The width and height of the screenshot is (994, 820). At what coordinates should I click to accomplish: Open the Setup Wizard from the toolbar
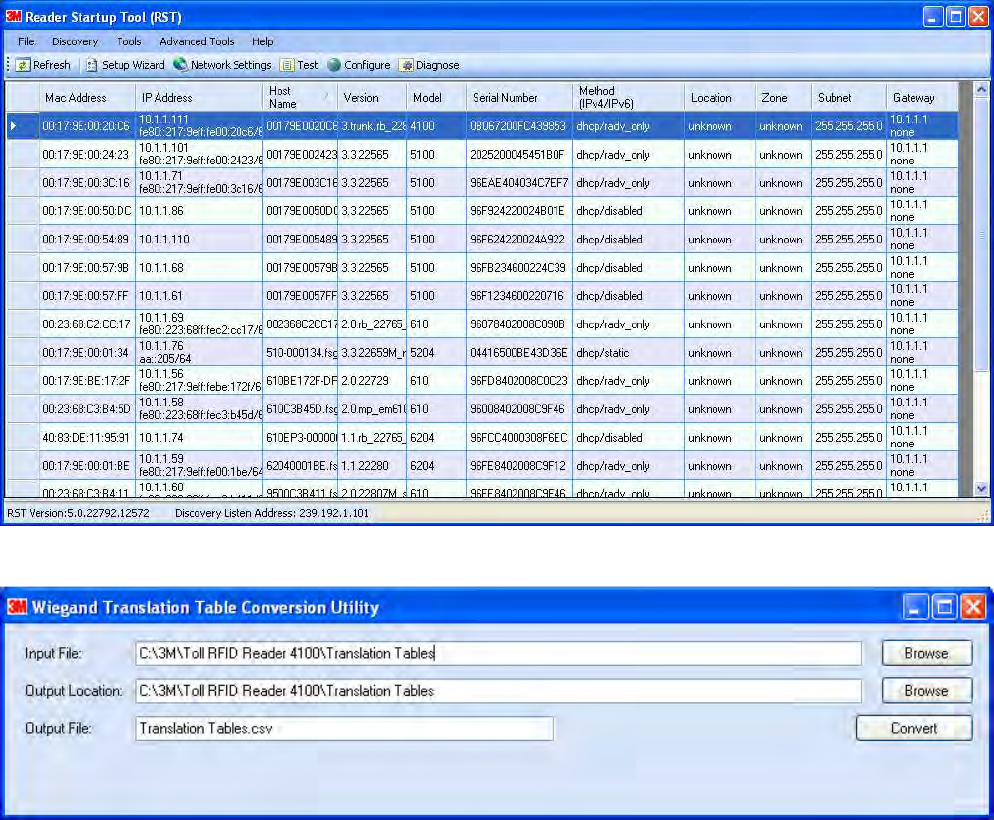(x=125, y=65)
